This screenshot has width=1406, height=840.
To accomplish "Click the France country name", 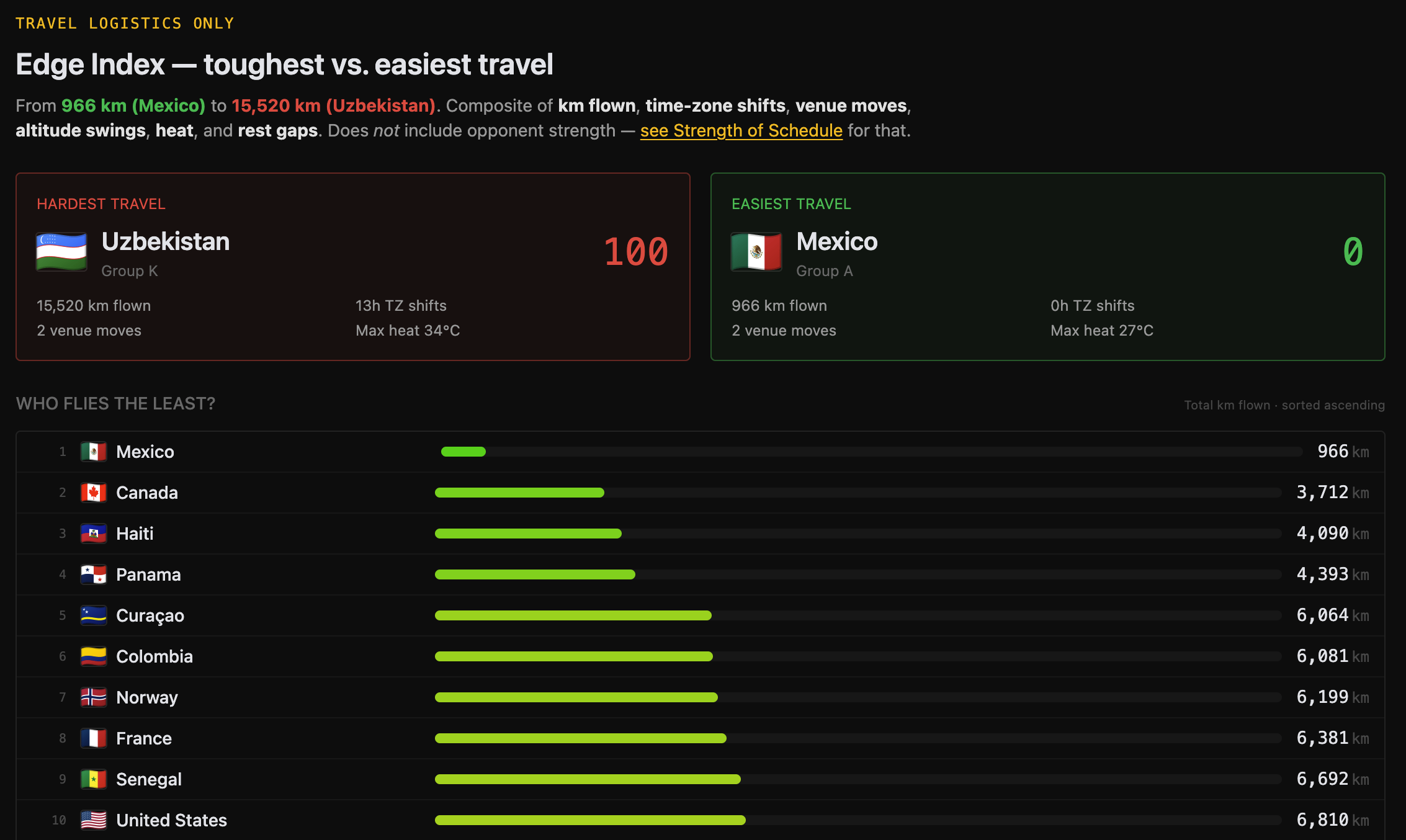I will tap(144, 738).
